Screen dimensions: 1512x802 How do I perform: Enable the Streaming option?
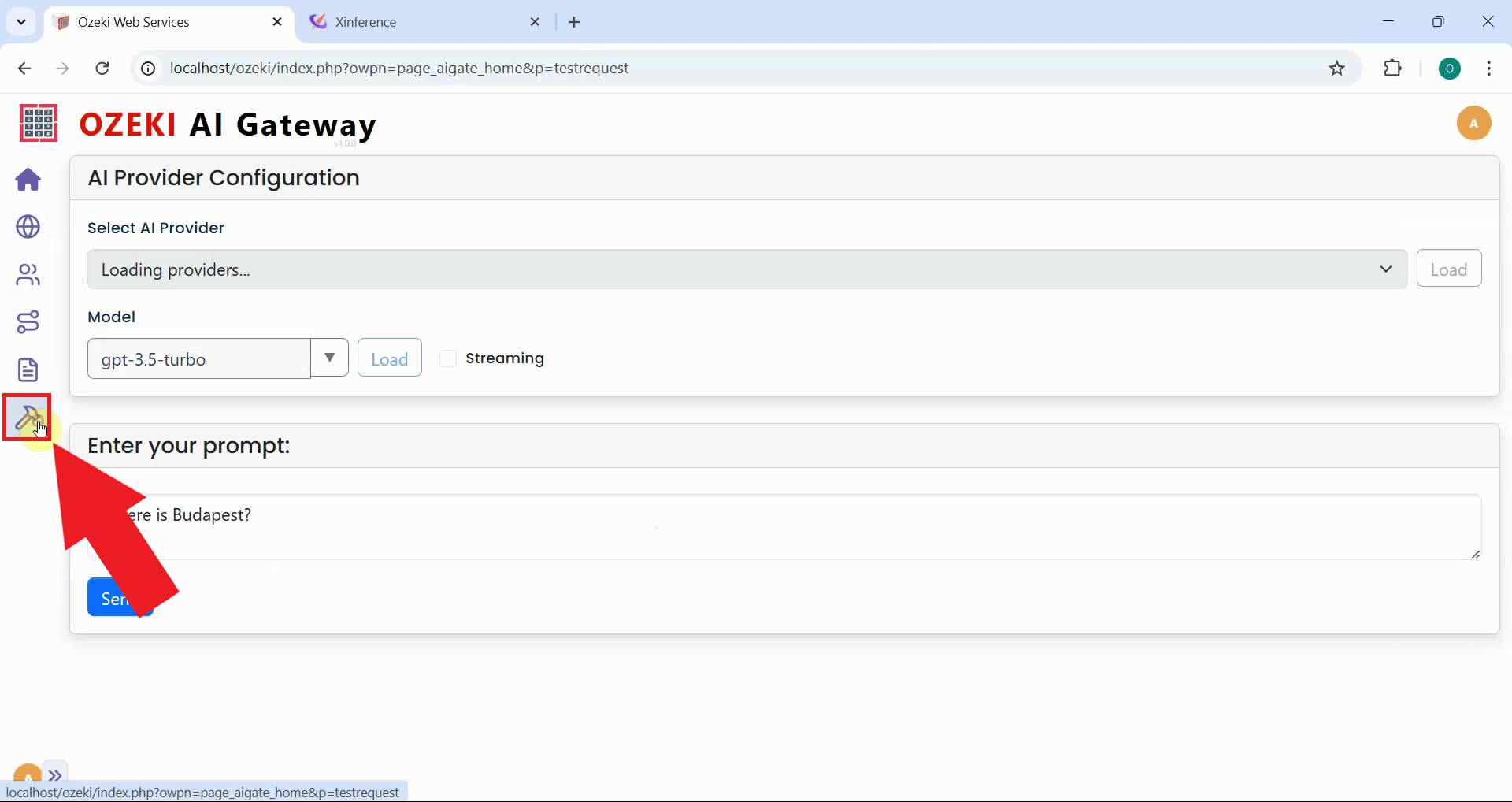[x=449, y=358]
